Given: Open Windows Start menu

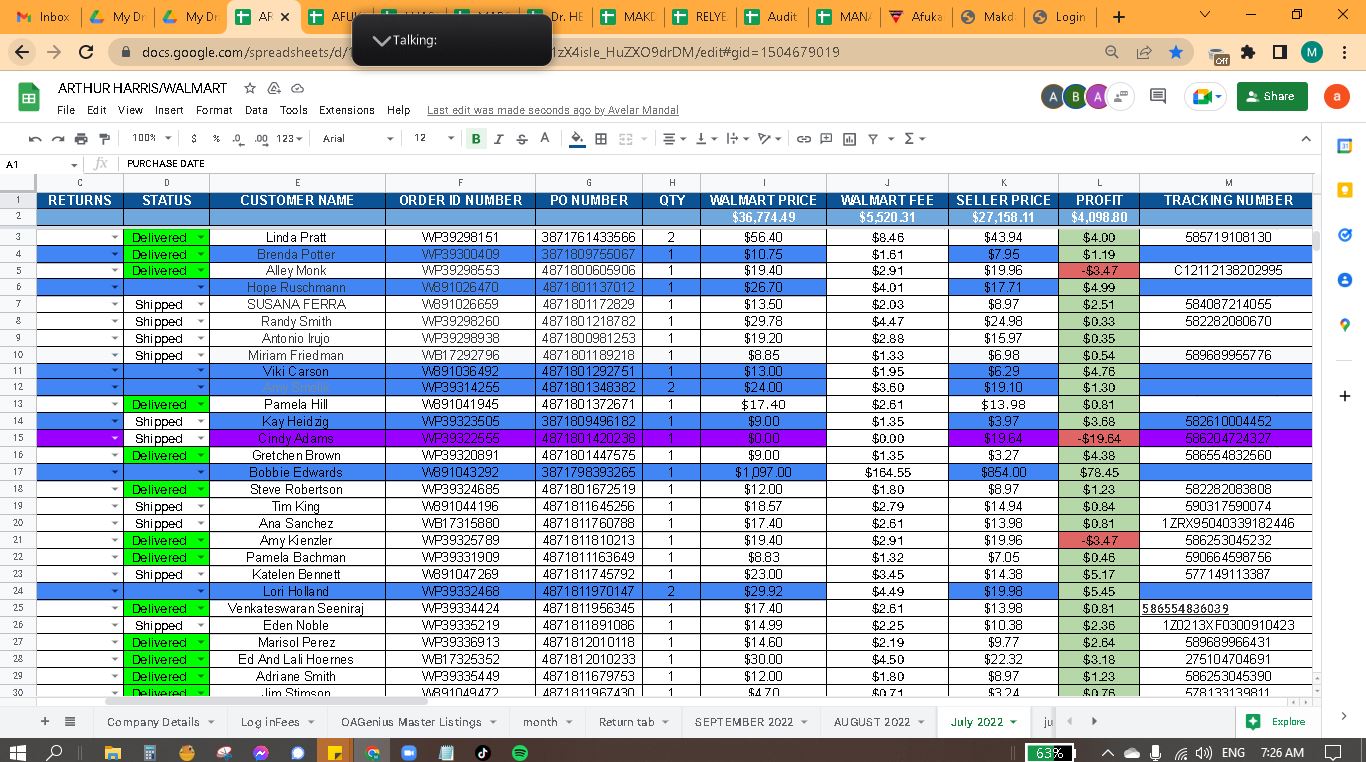Looking at the screenshot, I should 17,752.
